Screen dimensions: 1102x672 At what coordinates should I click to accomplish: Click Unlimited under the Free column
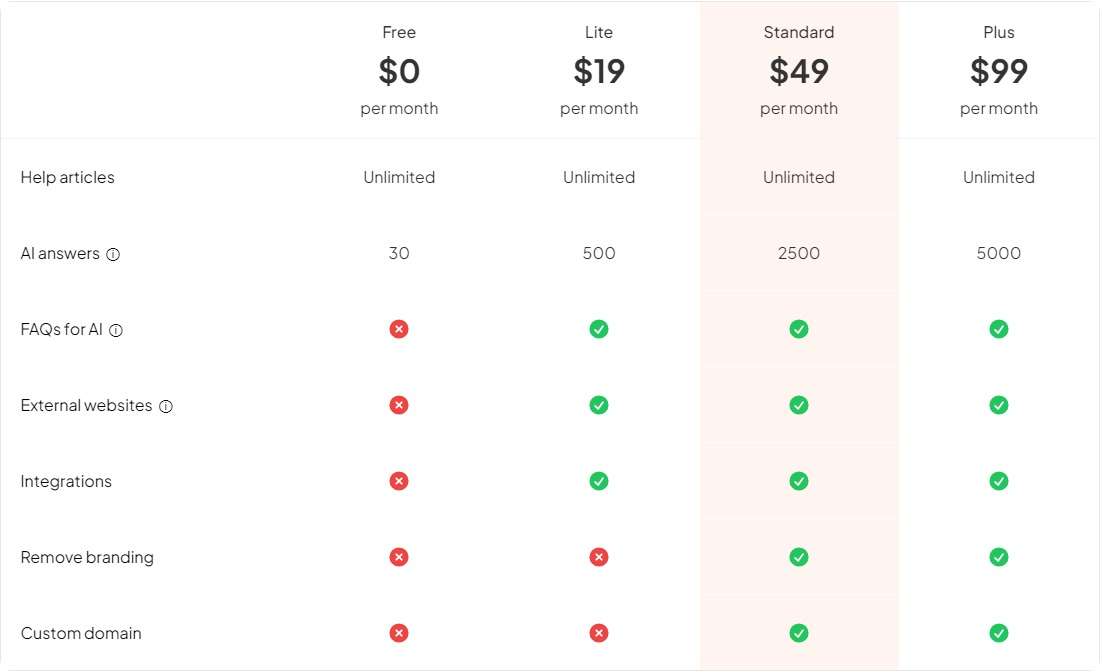point(399,177)
